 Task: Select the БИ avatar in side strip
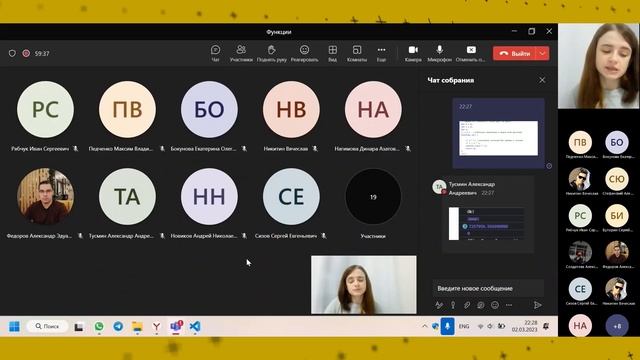click(617, 216)
